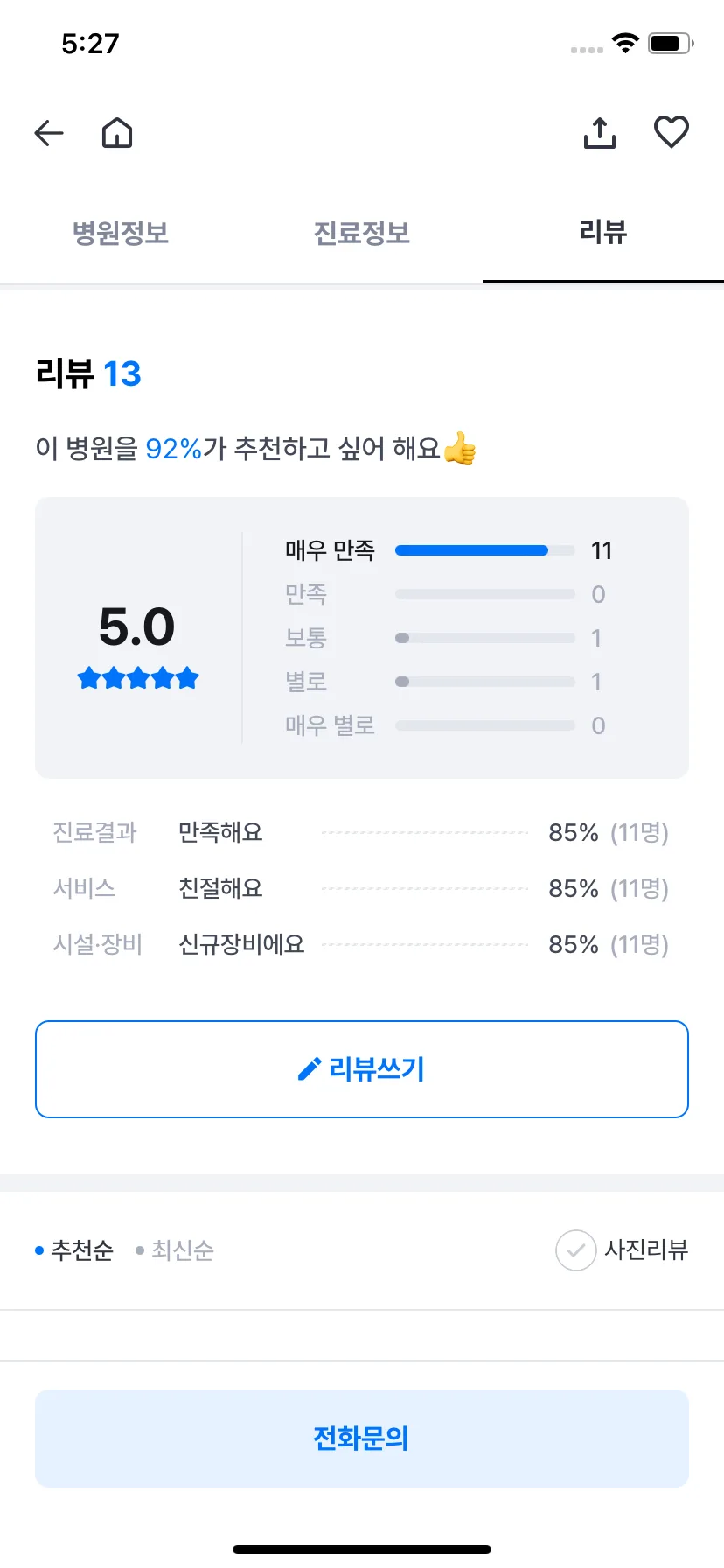Tap the Wi-Fi status icon
The image size is (724, 1568).
pyautogui.click(x=625, y=43)
